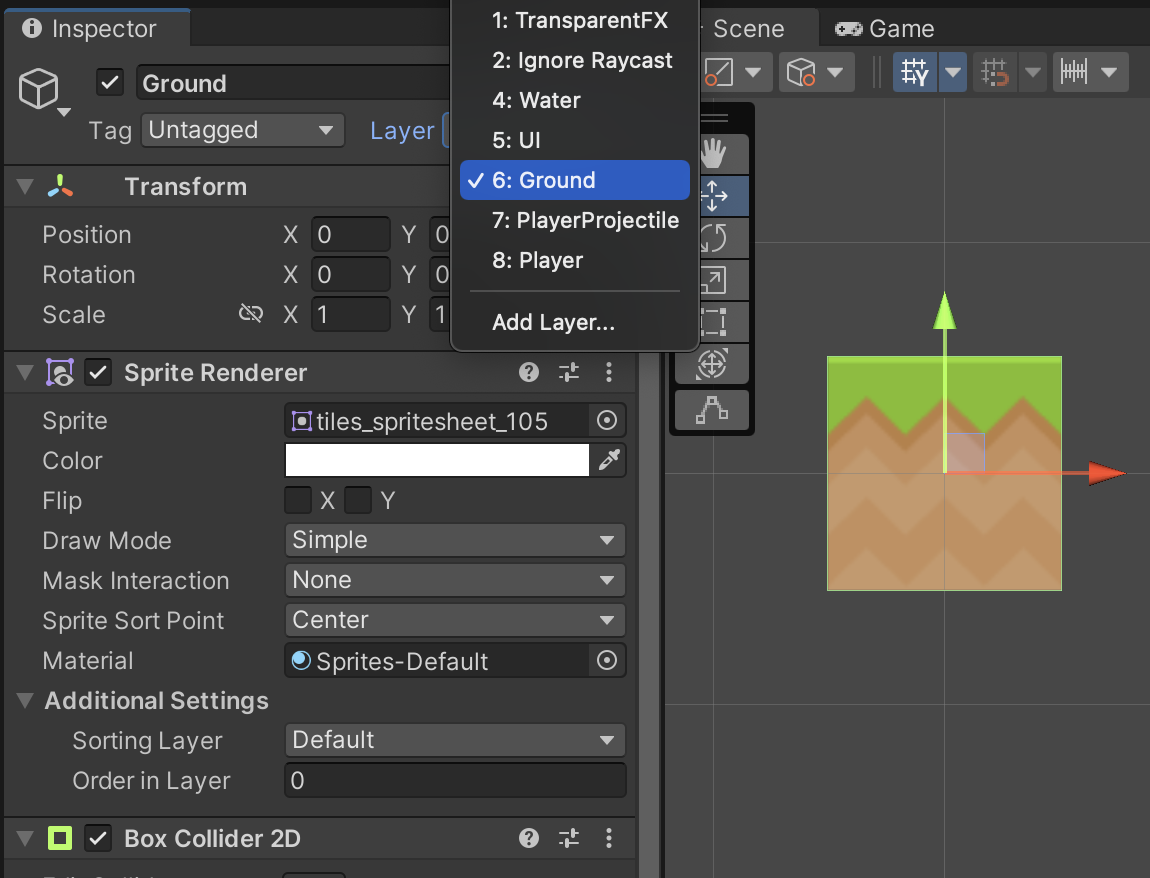
Task: Switch to the Game tab
Action: point(885,29)
